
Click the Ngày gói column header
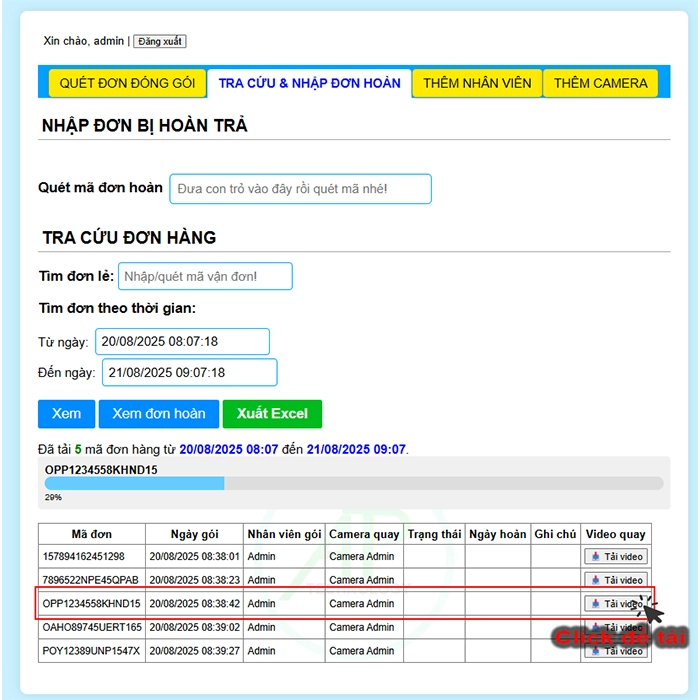point(194,534)
